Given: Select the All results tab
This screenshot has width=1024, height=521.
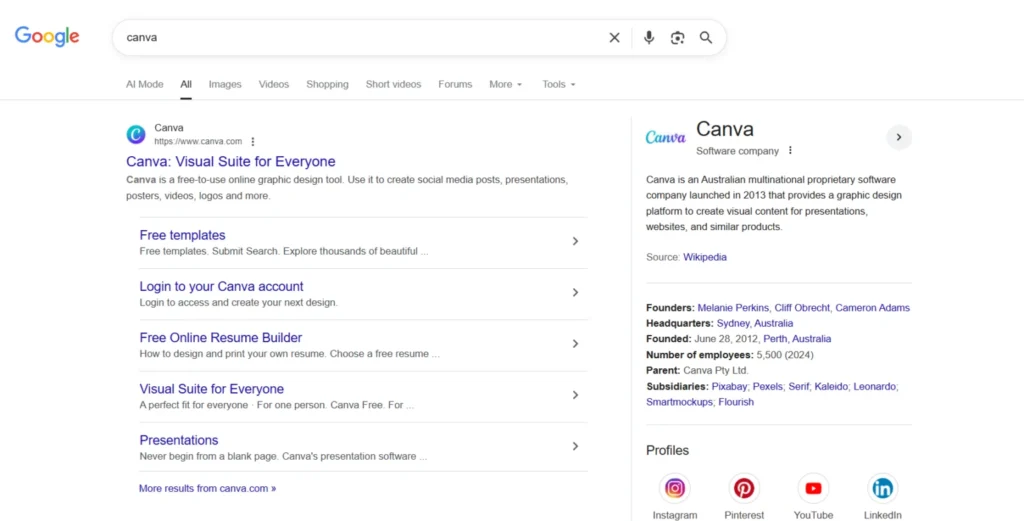Looking at the screenshot, I should point(186,84).
